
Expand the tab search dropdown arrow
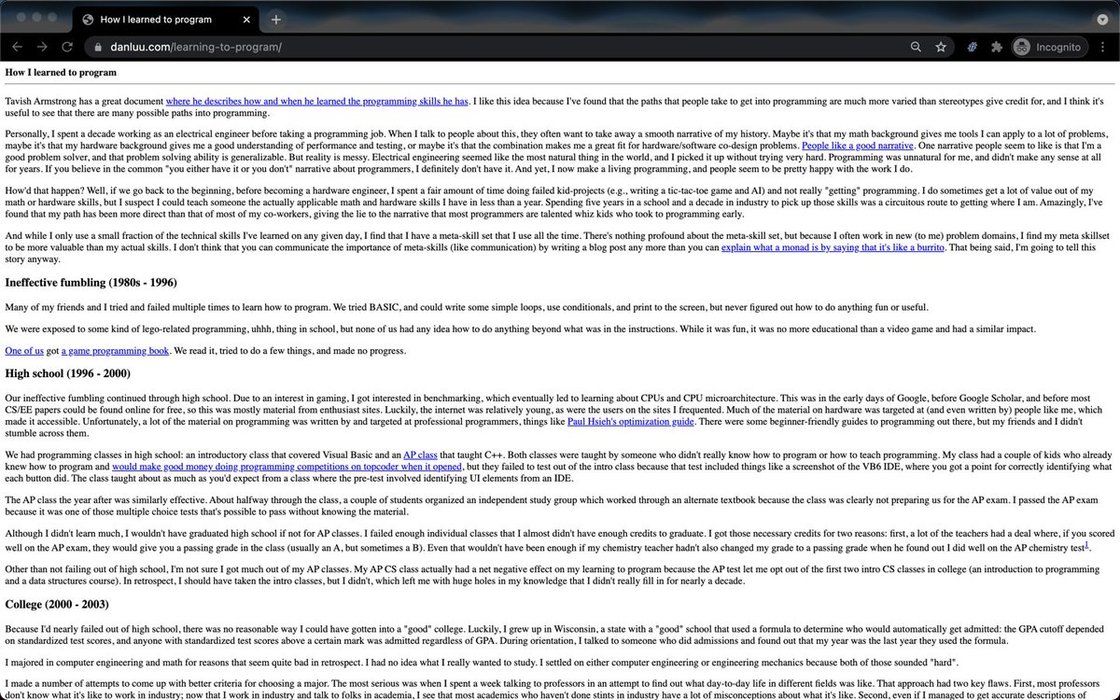tap(1102, 19)
